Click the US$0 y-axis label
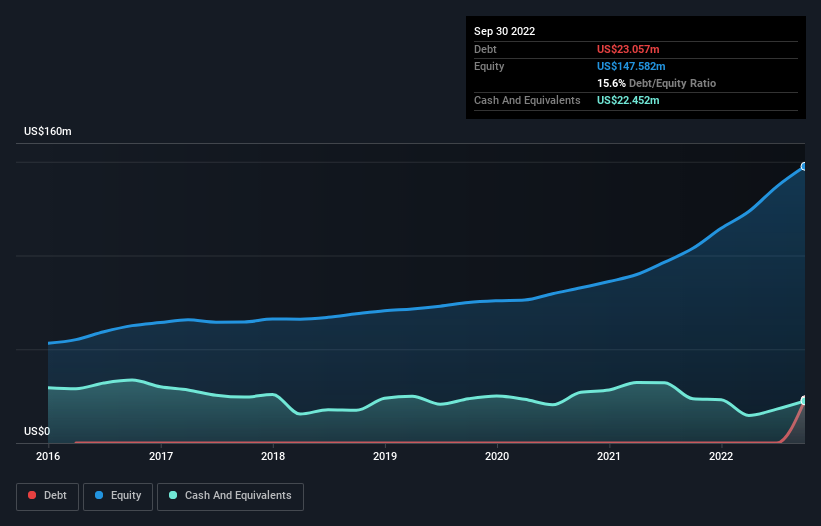This screenshot has height=526, width=821. (37, 431)
